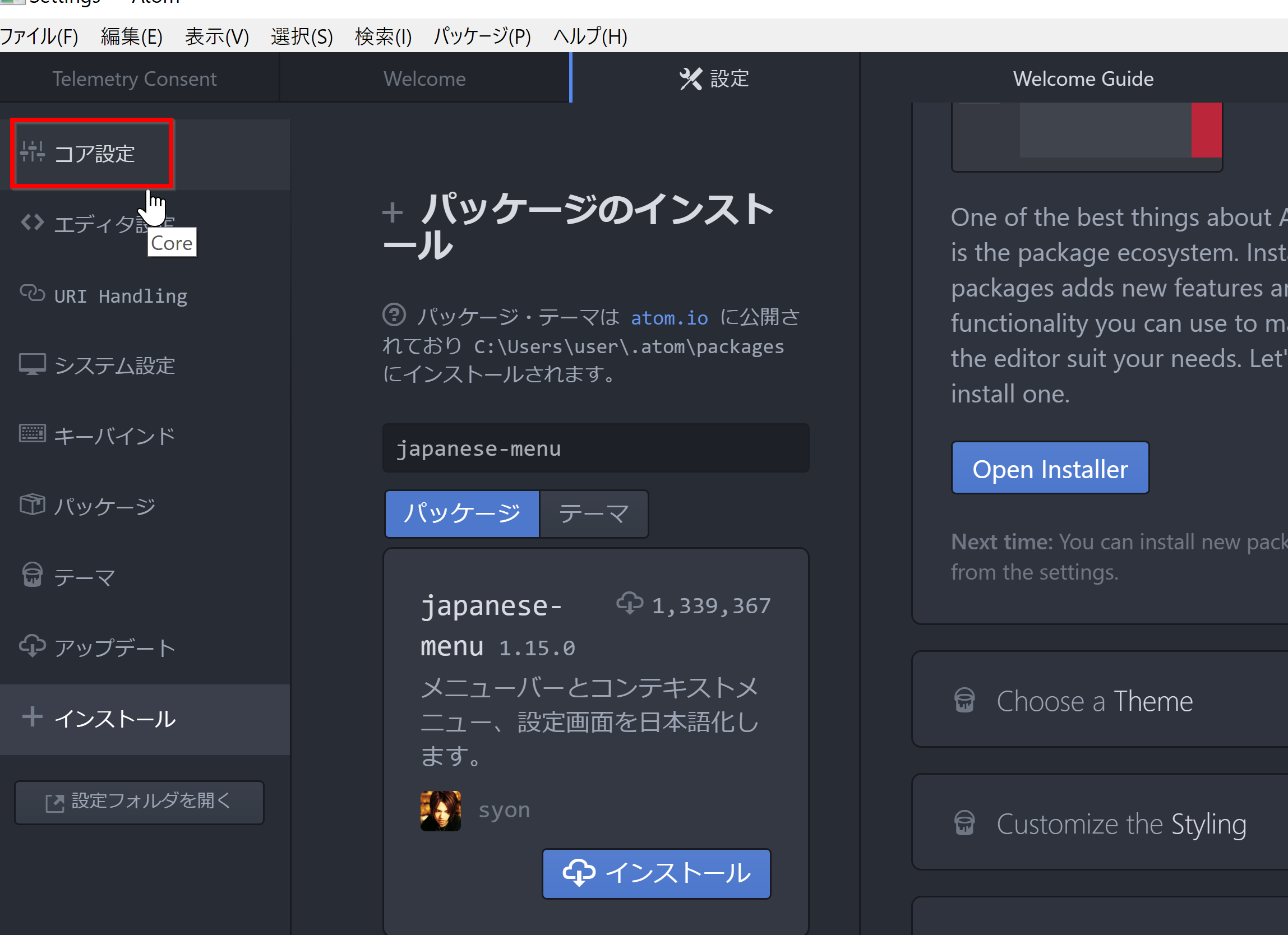Click paint bucket icon beside Choose a Theme

click(x=964, y=701)
